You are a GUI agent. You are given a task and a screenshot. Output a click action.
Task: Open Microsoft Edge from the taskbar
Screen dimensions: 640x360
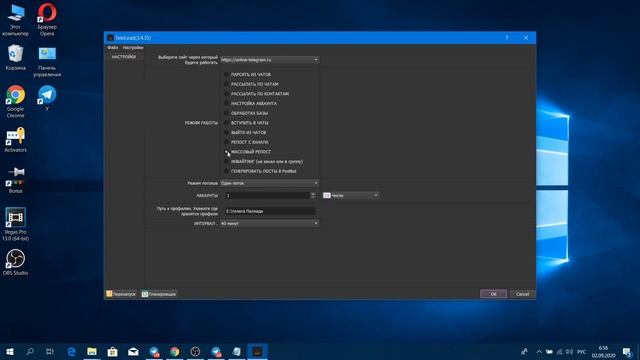click(71, 351)
